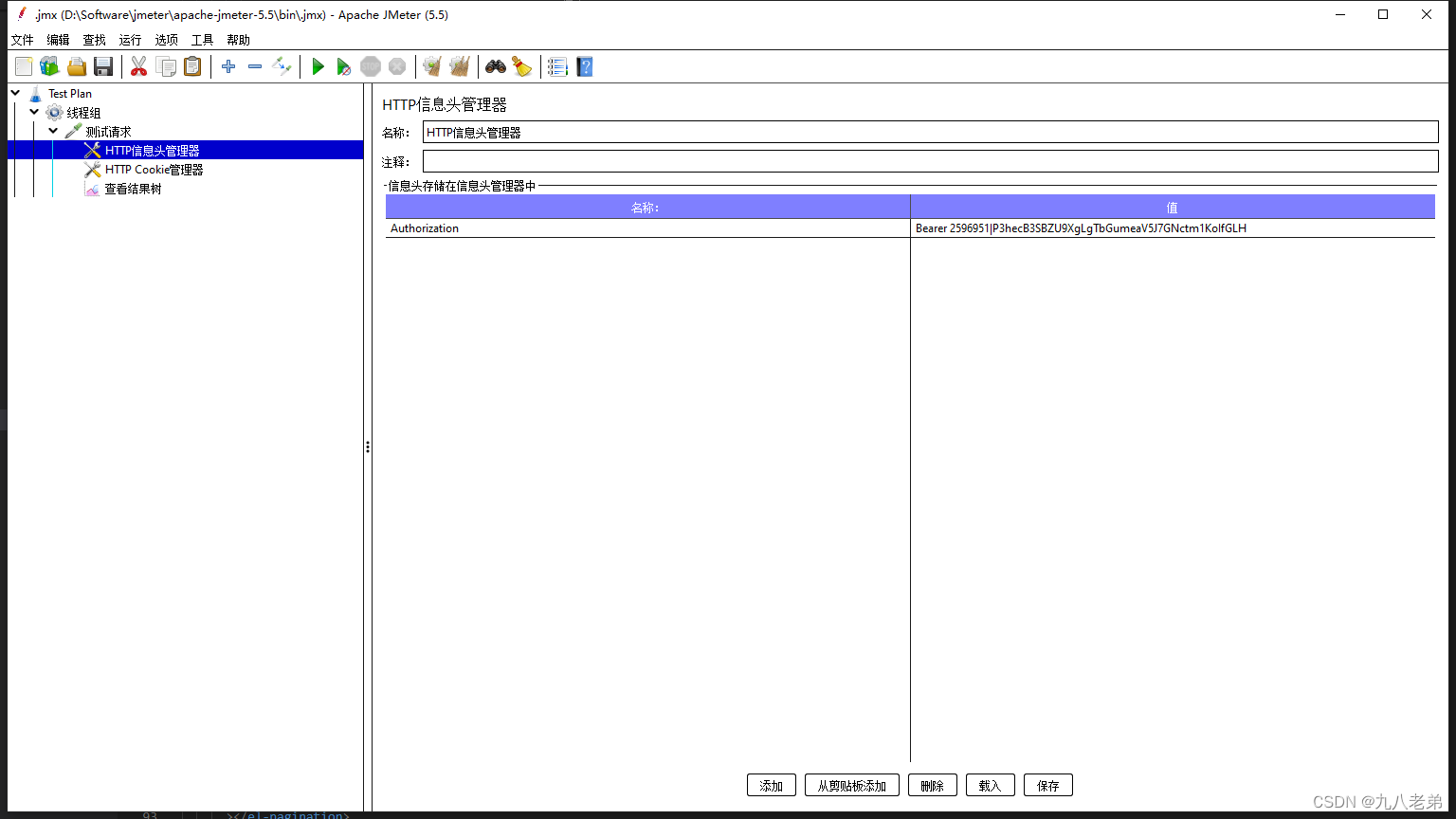Collapse the 线程组 tree node
1456x819 pixels.
(35, 112)
